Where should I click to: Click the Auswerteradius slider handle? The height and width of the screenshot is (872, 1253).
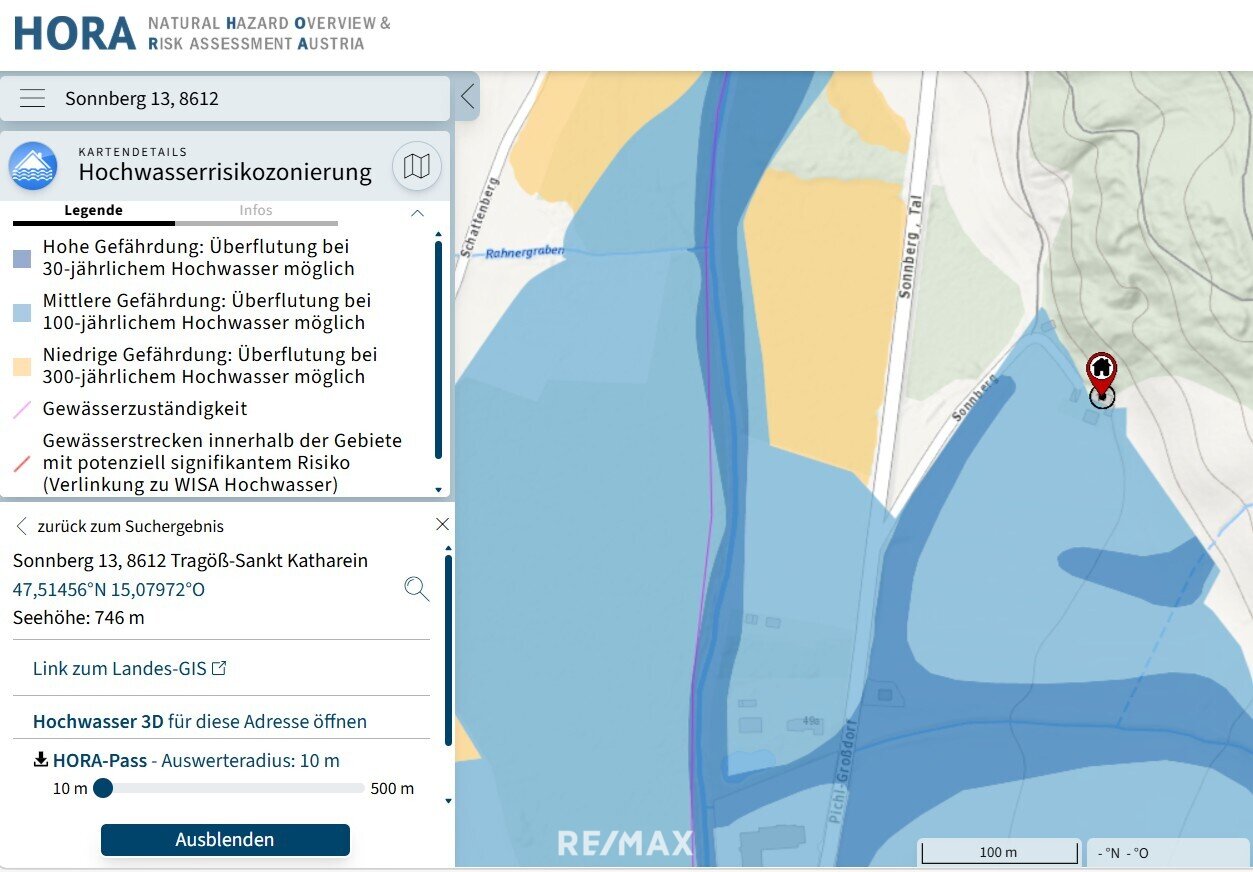[103, 788]
